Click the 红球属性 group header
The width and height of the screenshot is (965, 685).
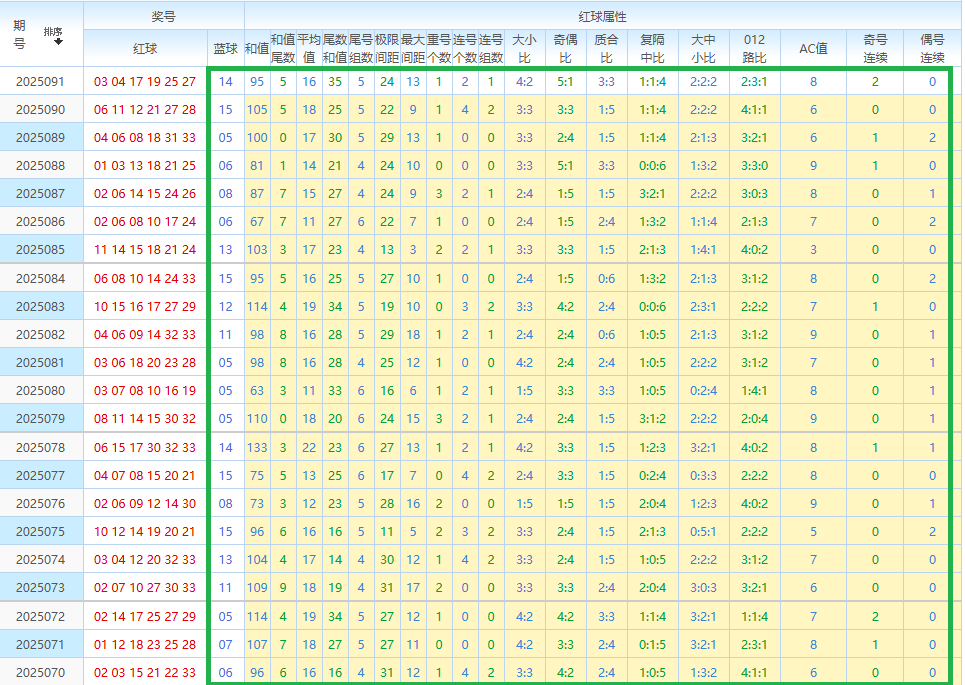pyautogui.click(x=603, y=16)
